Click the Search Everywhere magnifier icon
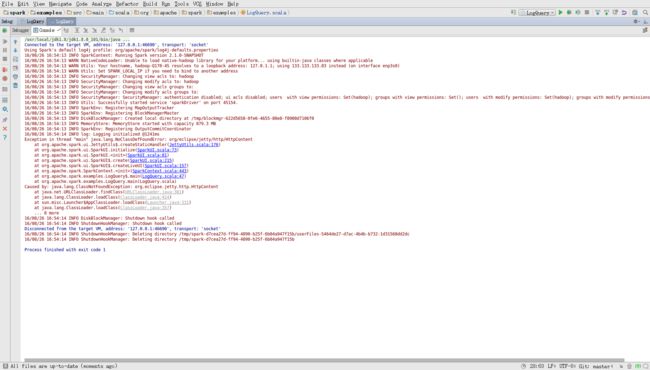This screenshot has height=370, width=650. click(x=645, y=12)
